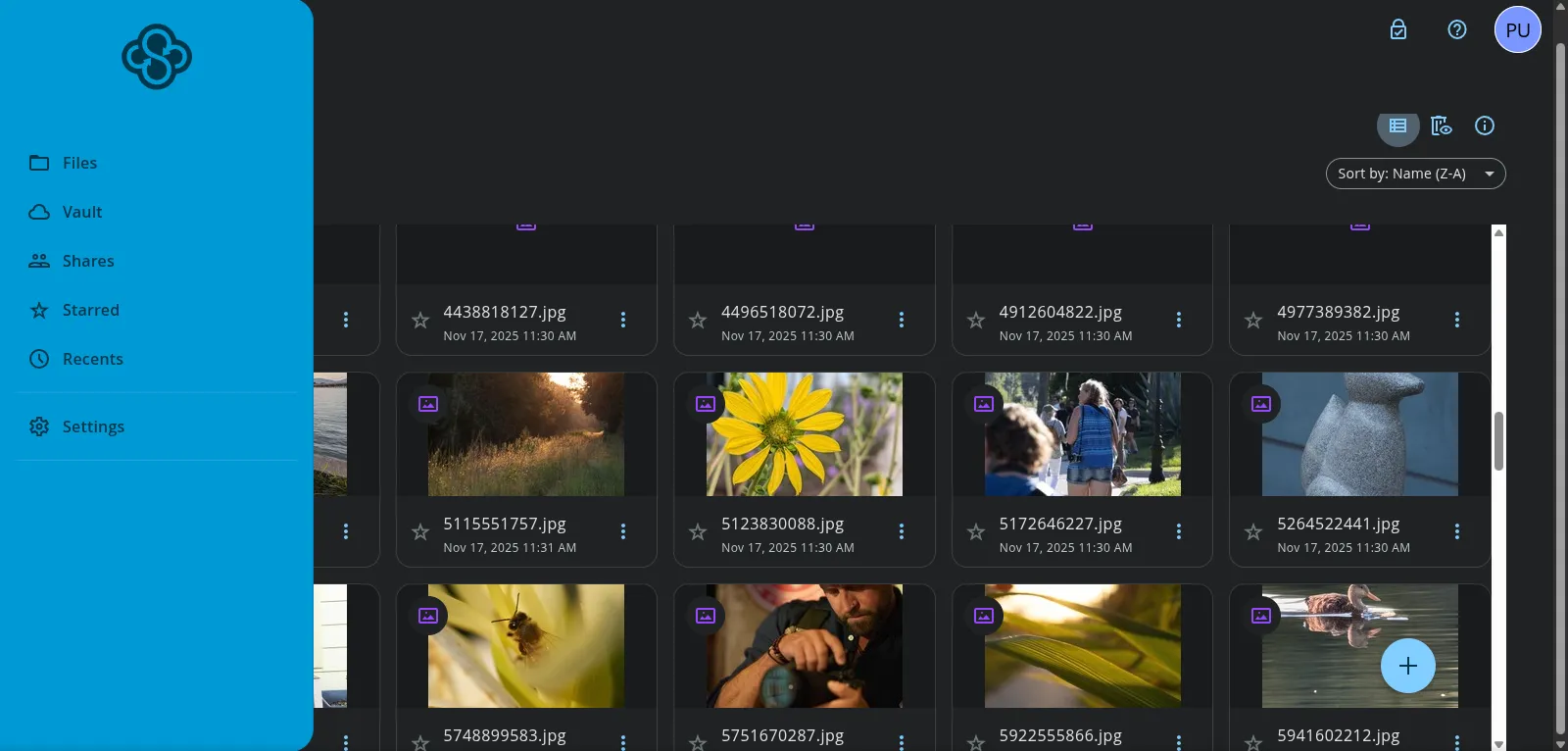This screenshot has height=751, width=1568.
Task: Star the file 4438818127.jpg
Action: (420, 321)
